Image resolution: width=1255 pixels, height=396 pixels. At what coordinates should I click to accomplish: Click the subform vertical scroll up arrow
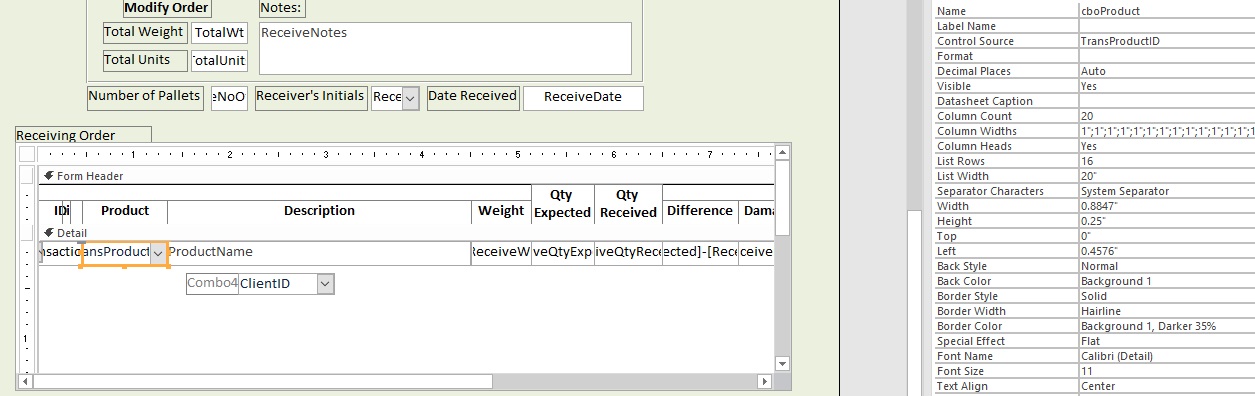click(x=782, y=153)
